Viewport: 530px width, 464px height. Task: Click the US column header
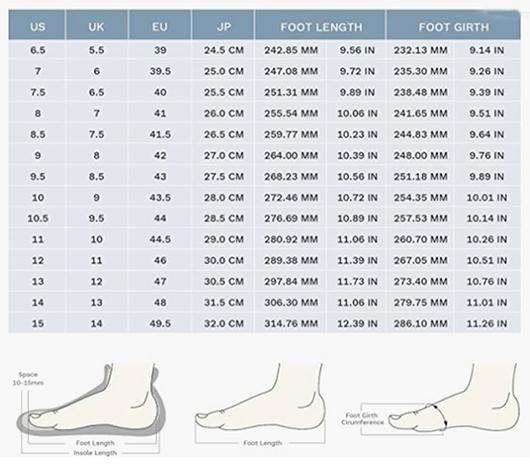point(37,26)
